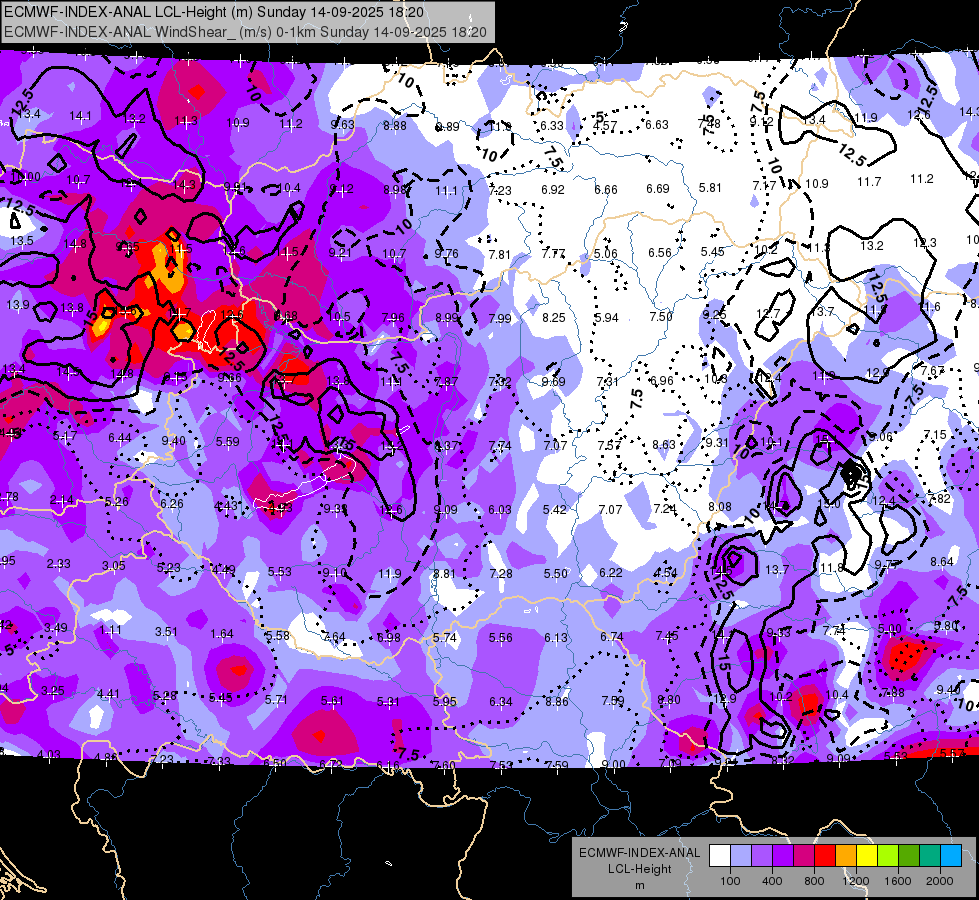Click the shear value '1.11' on the map
Screen dimensions: 979x900
(x=110, y=630)
